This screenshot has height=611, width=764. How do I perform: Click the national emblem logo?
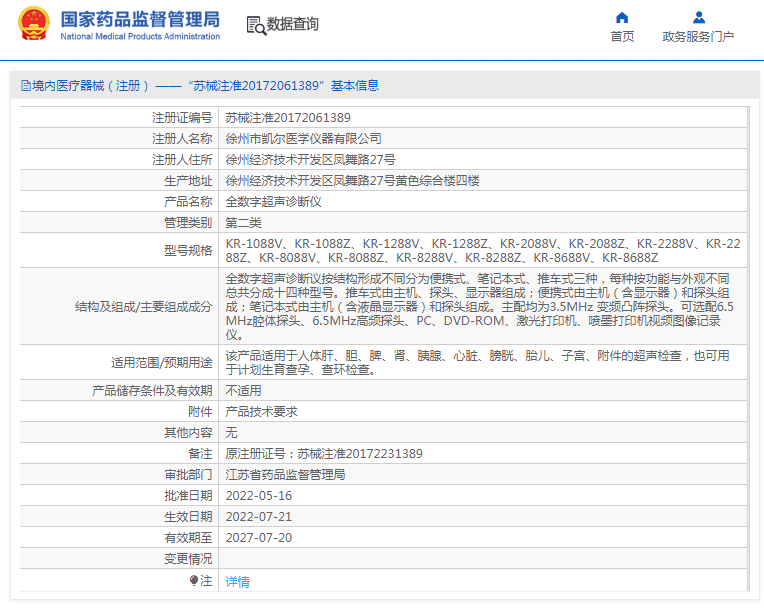(x=33, y=24)
